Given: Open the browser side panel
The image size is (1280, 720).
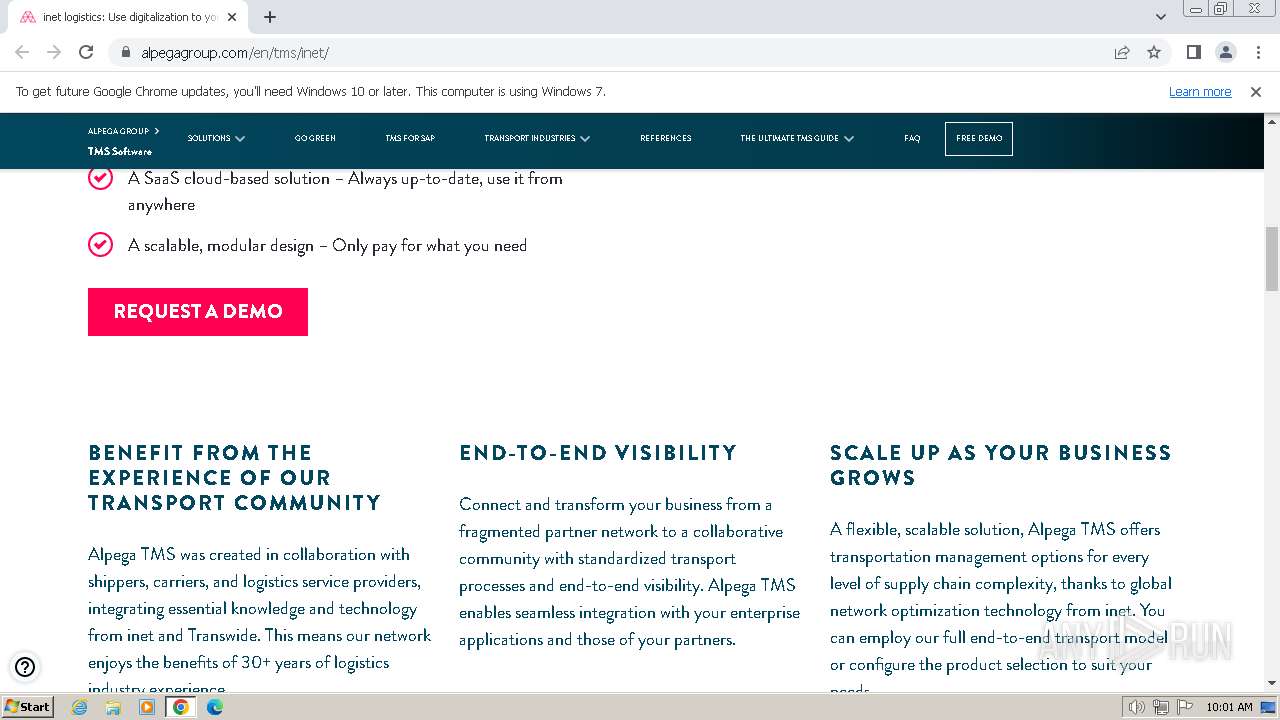Looking at the screenshot, I should coord(1193,52).
